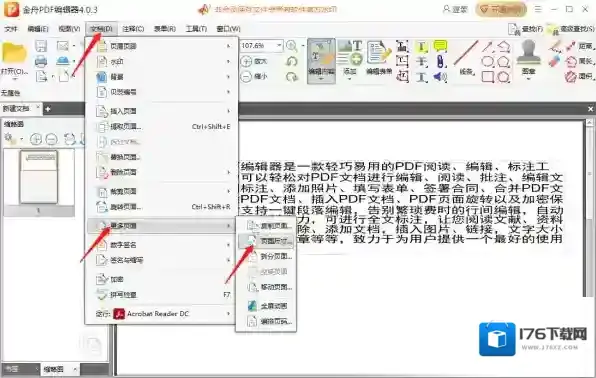Select the 距离 distance measuring tool
Image resolution: width=596 pixels, height=378 pixels.
pyautogui.click(x=579, y=46)
